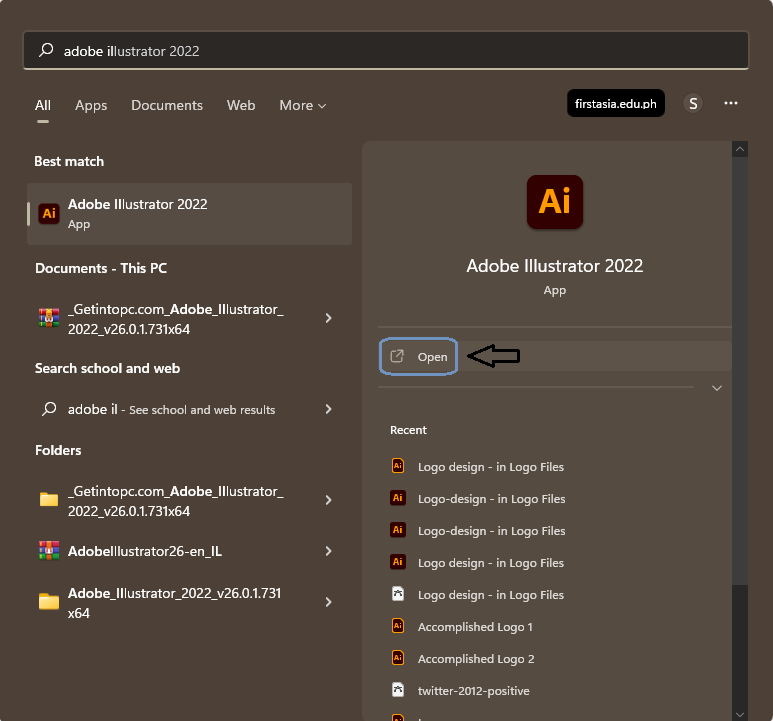Click Ai icon beside Accomplished Logo 2
Screen dimensions: 773x721
[x=398, y=658]
